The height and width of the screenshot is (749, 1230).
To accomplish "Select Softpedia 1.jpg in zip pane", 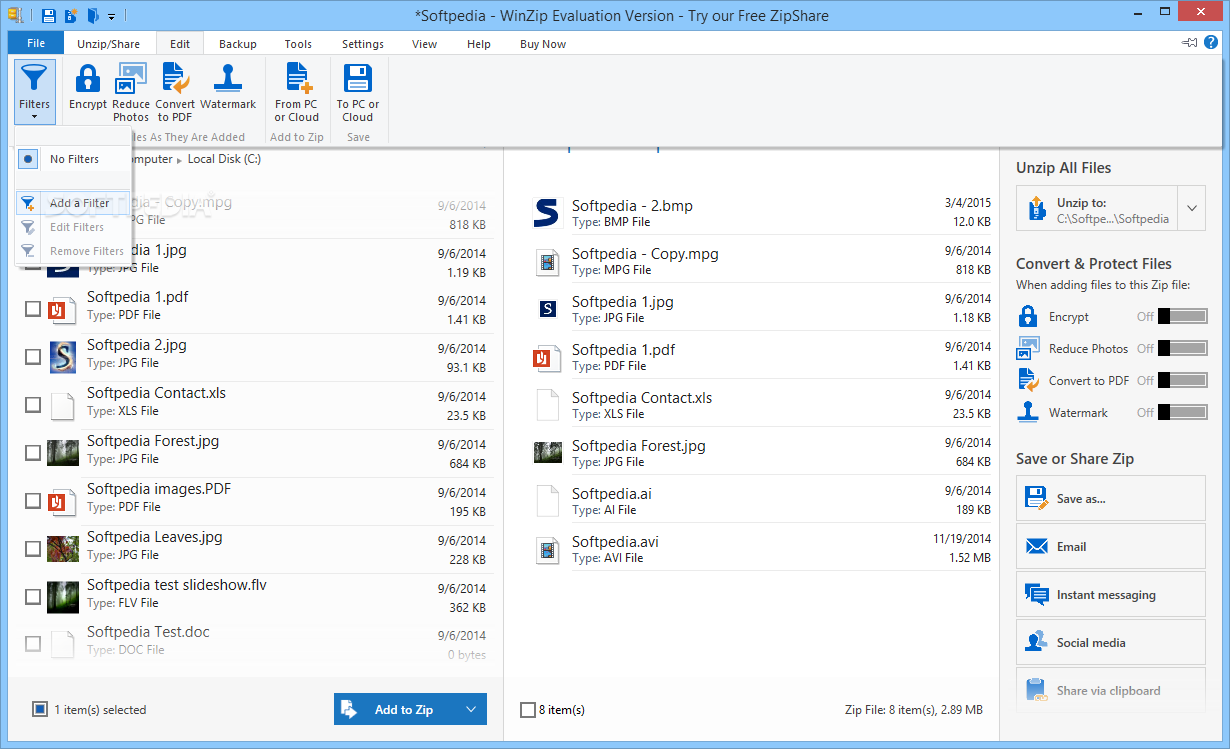I will click(x=763, y=309).
